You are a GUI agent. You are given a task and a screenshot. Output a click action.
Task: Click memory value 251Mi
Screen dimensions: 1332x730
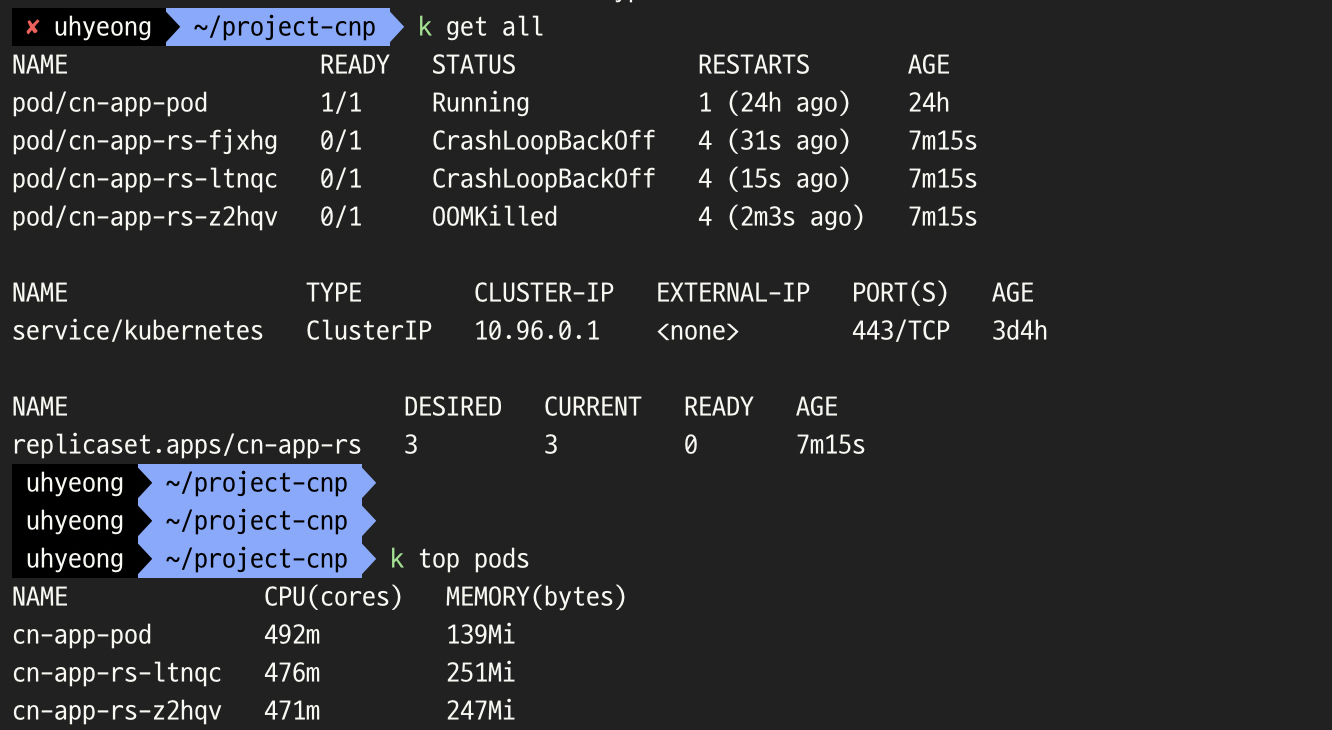[x=481, y=673]
